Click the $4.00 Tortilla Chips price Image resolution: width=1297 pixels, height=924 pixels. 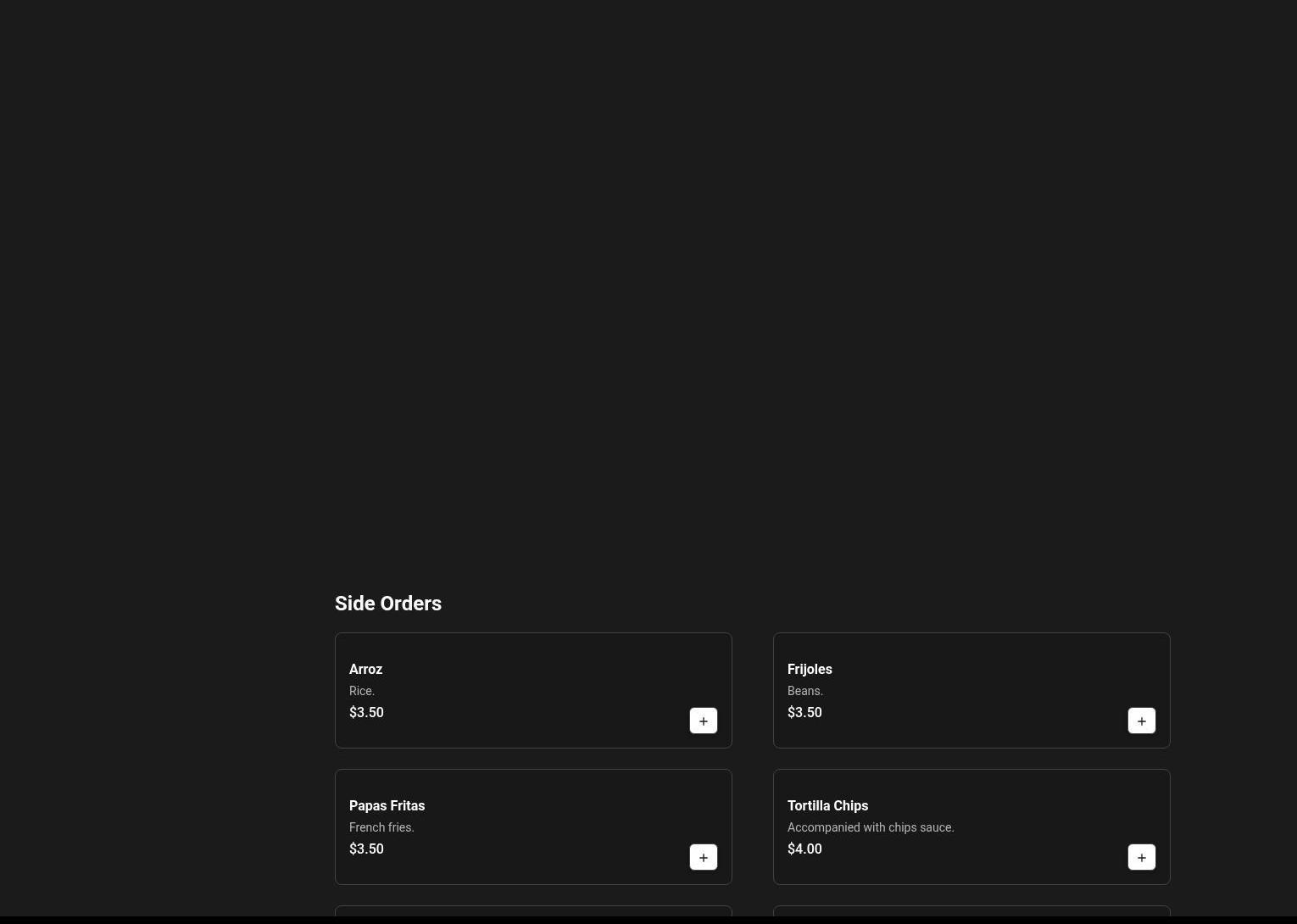point(804,849)
